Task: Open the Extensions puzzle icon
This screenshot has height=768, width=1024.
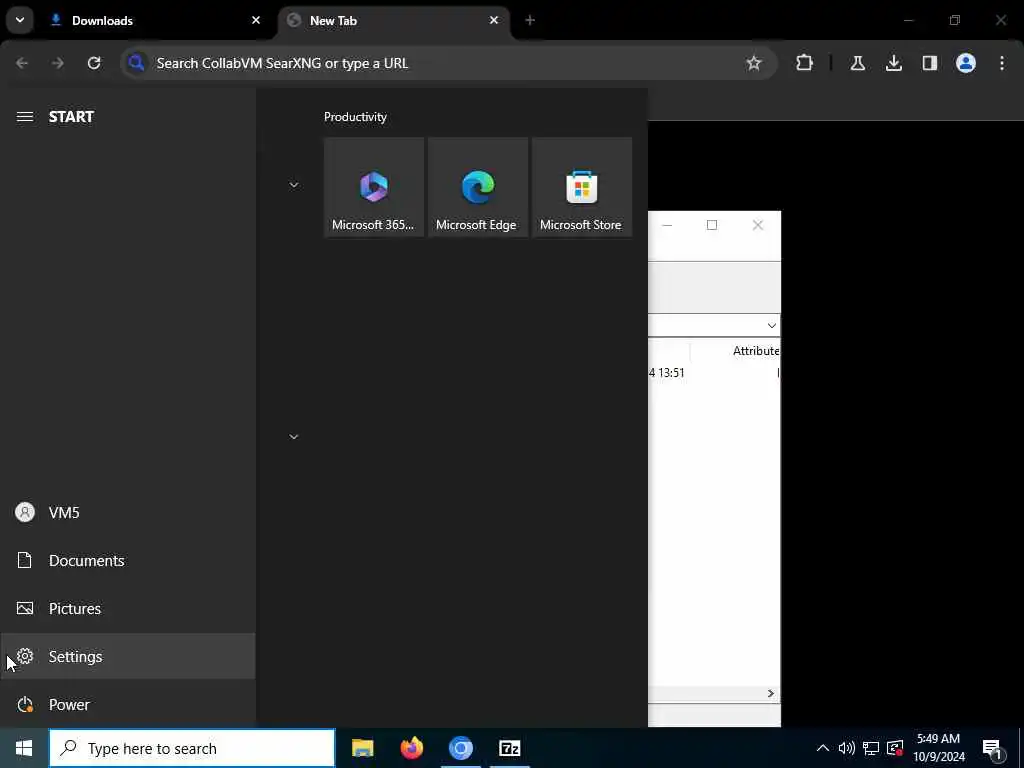Action: tap(805, 63)
